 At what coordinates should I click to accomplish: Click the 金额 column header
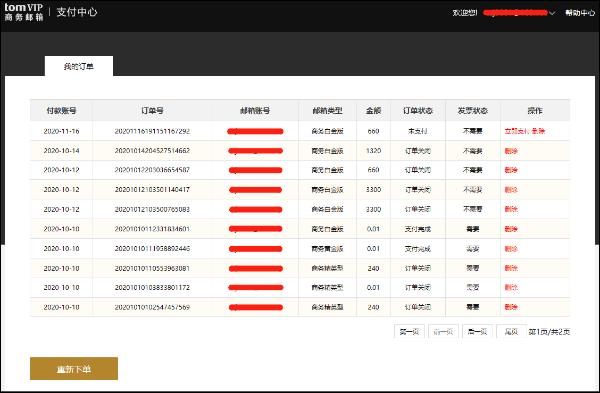(x=373, y=111)
